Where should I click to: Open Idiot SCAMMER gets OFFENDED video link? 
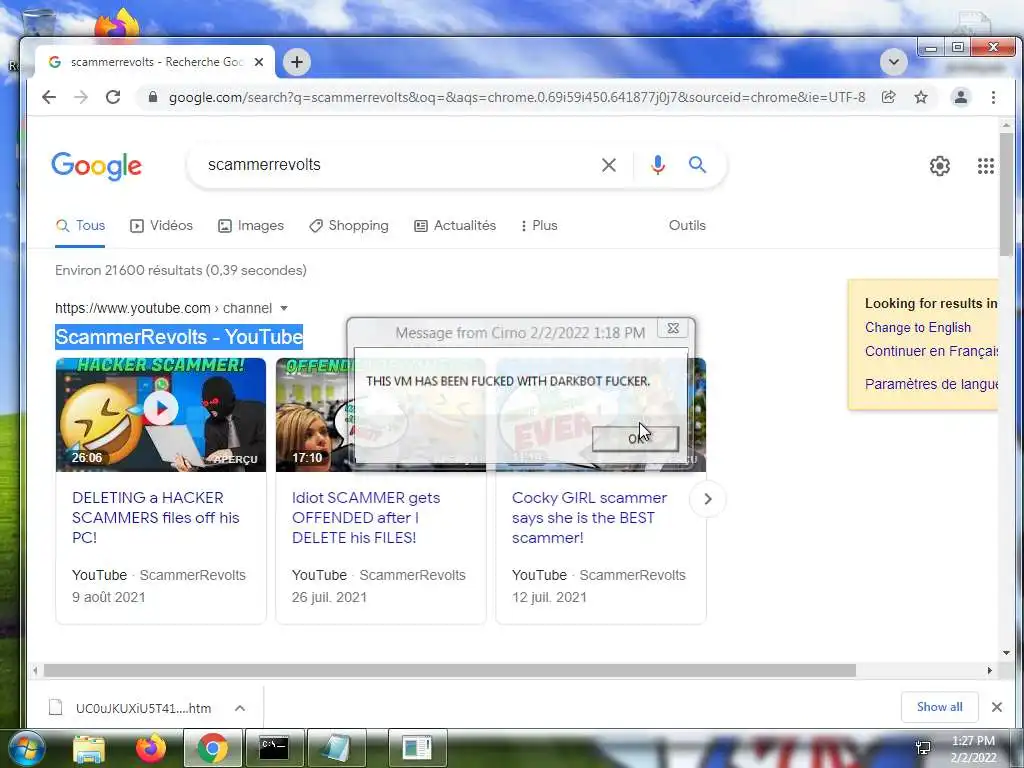pyautogui.click(x=366, y=517)
